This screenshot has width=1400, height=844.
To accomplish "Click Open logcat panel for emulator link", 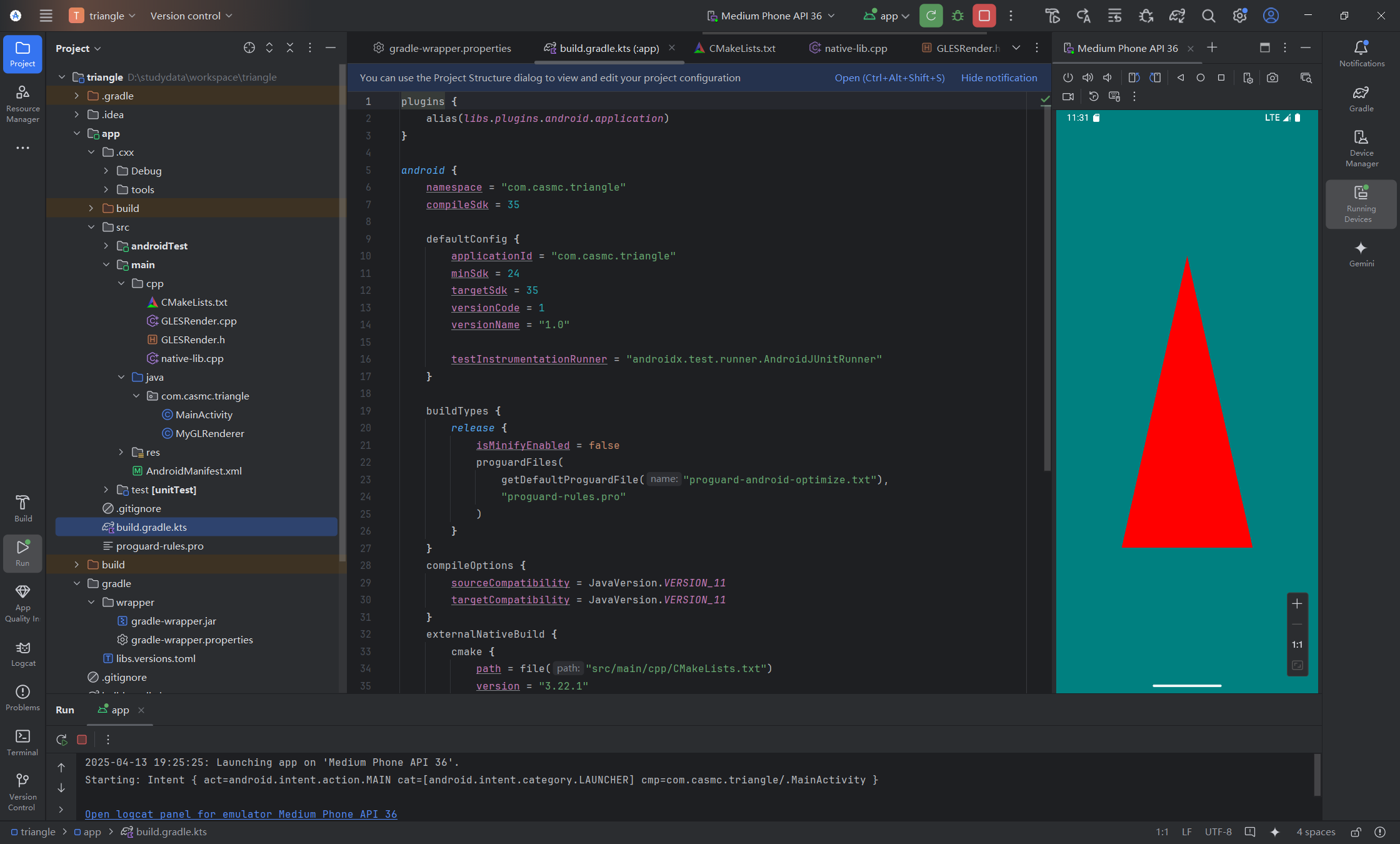I will point(241,814).
